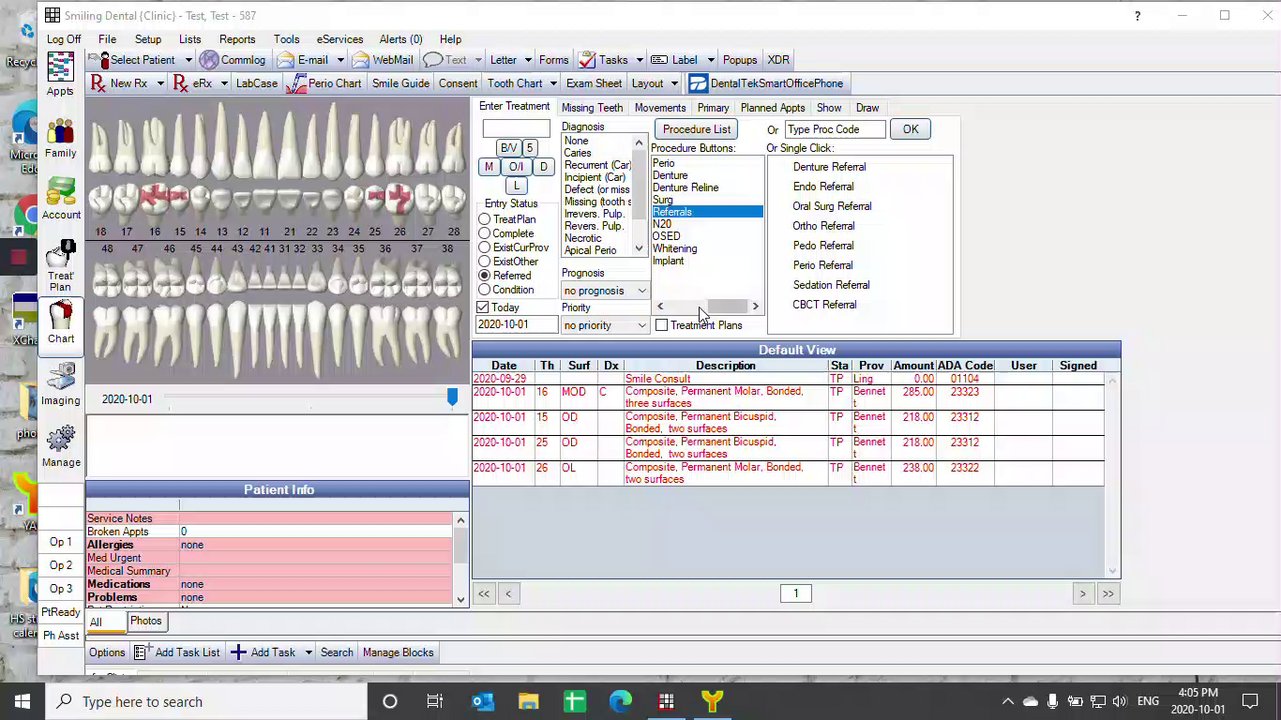Expand the Select Patient dropdown arrow

click(188, 60)
